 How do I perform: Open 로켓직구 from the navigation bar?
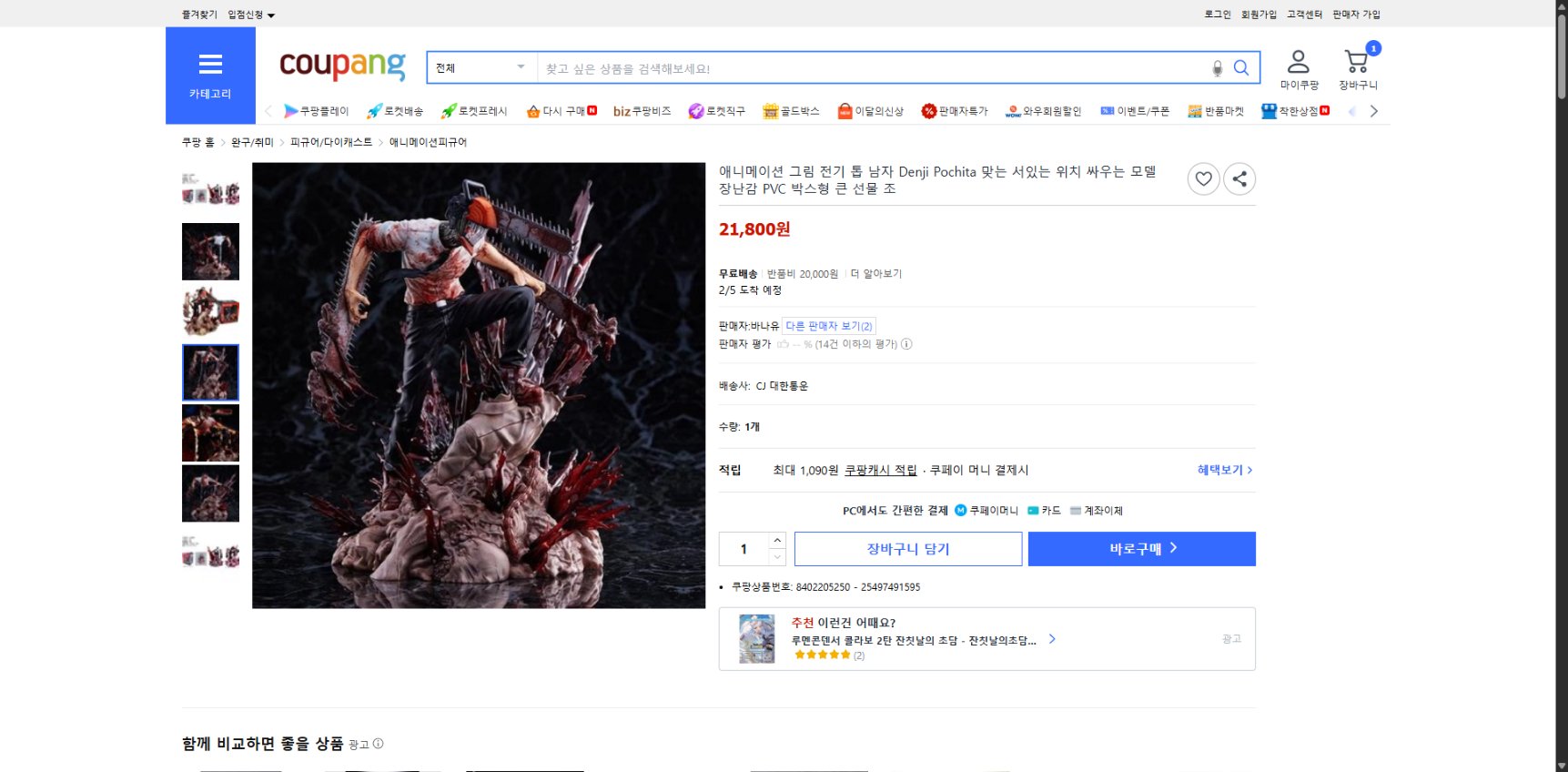[x=716, y=111]
